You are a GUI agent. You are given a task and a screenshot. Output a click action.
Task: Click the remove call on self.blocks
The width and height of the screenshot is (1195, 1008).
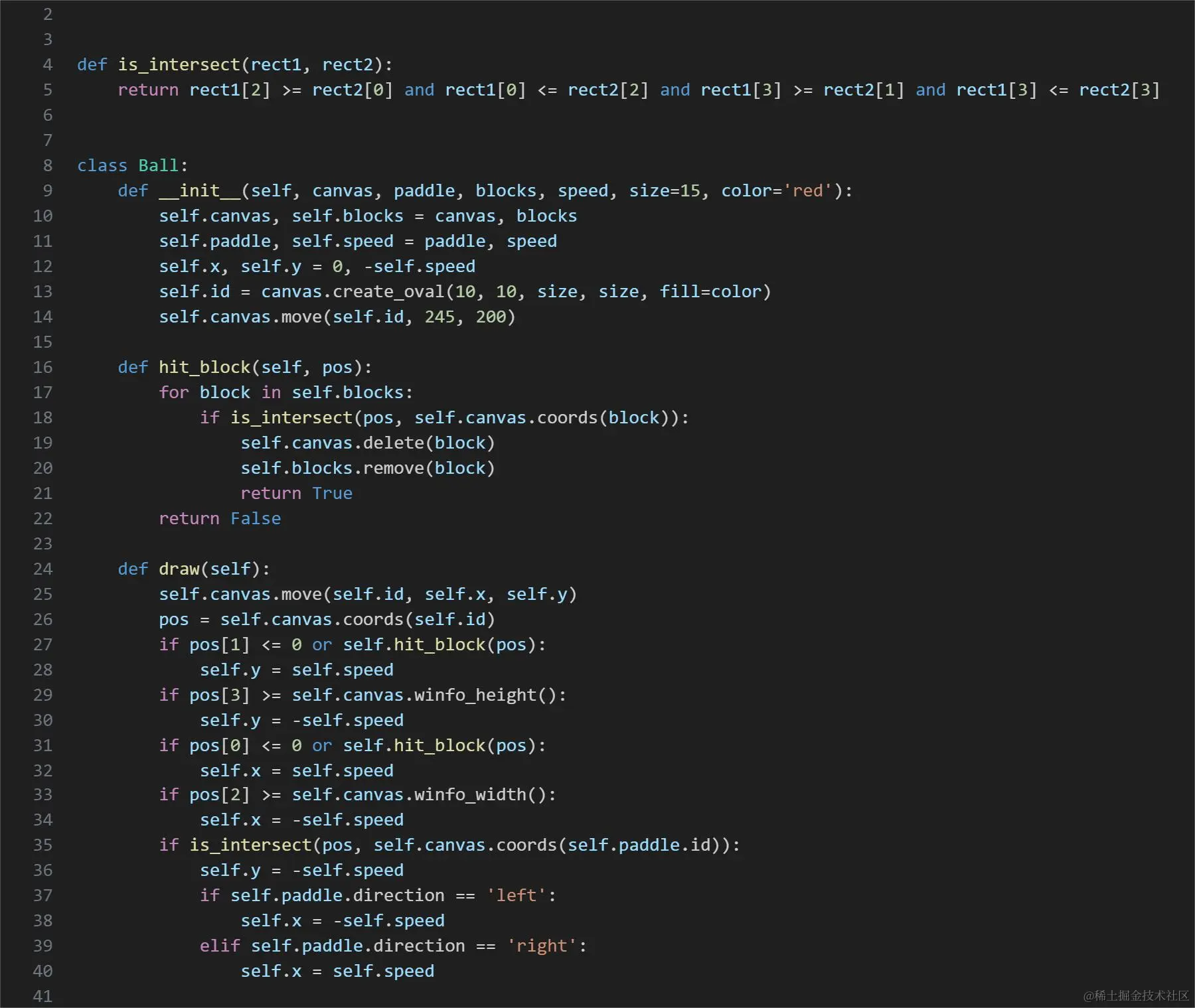pyautogui.click(x=394, y=468)
